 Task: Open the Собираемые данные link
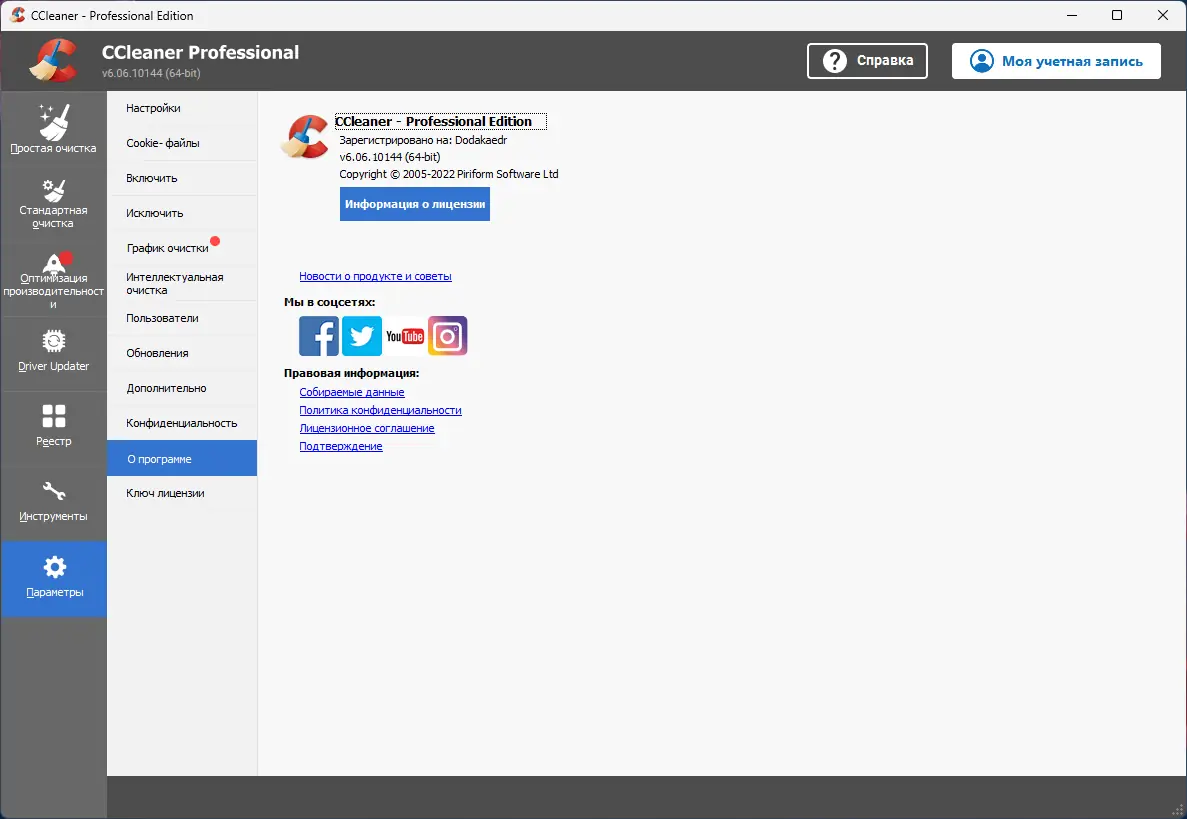[x=352, y=392]
